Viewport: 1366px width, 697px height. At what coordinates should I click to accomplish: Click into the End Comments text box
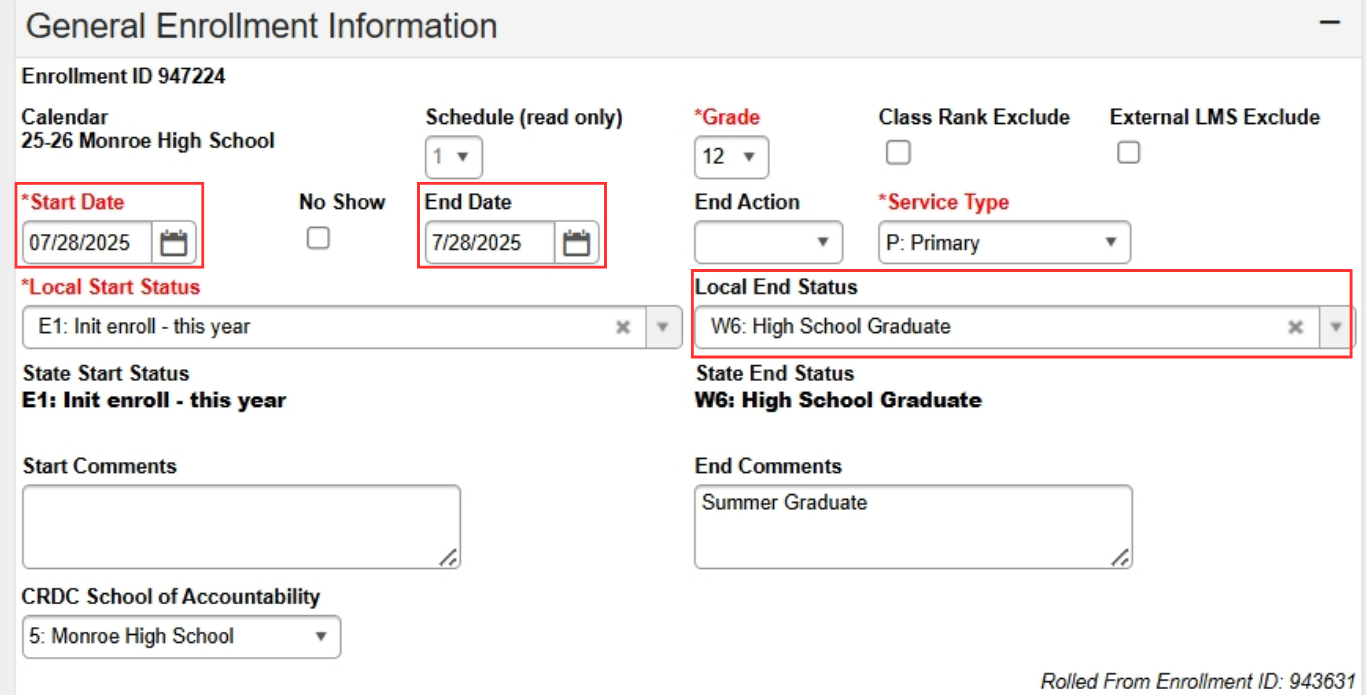point(912,526)
